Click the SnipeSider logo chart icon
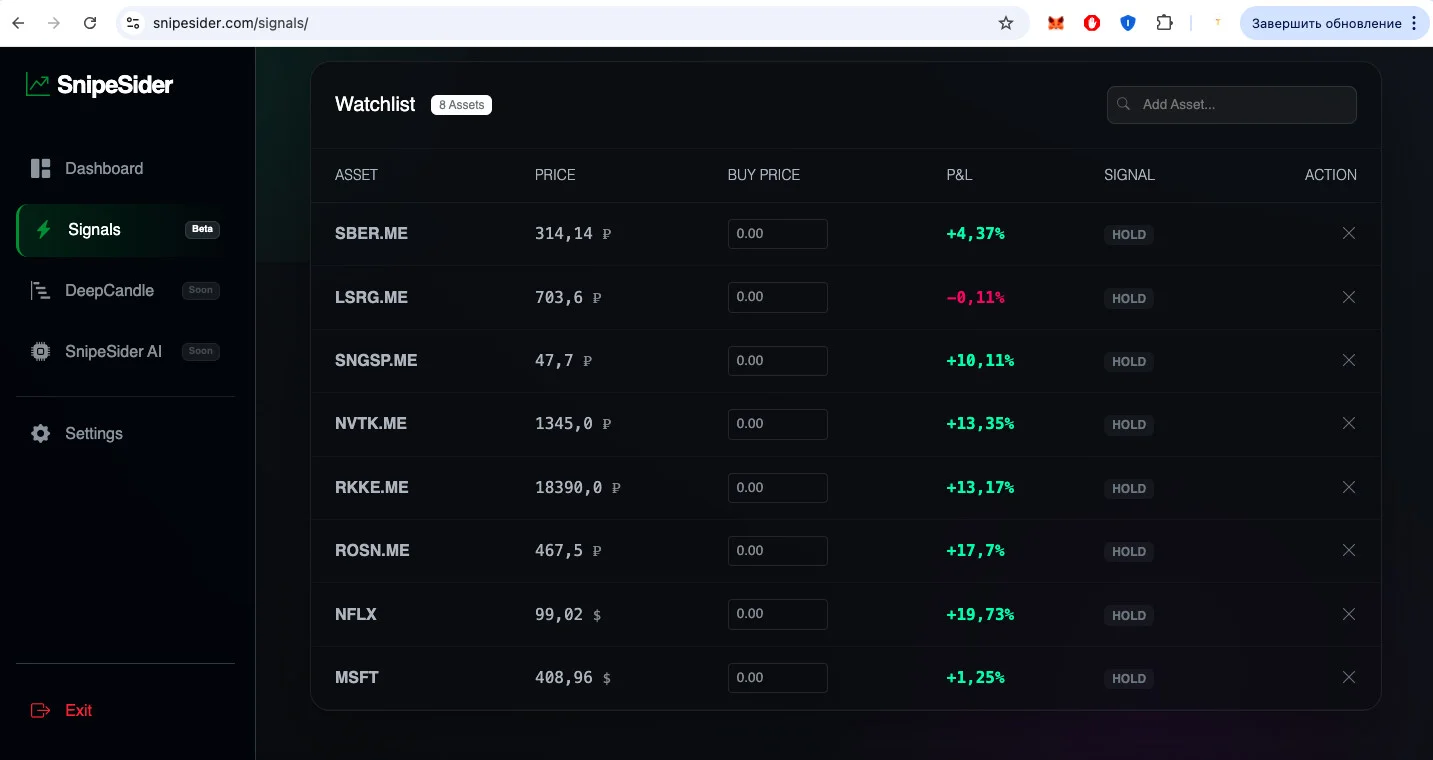1433x760 pixels. (x=38, y=85)
